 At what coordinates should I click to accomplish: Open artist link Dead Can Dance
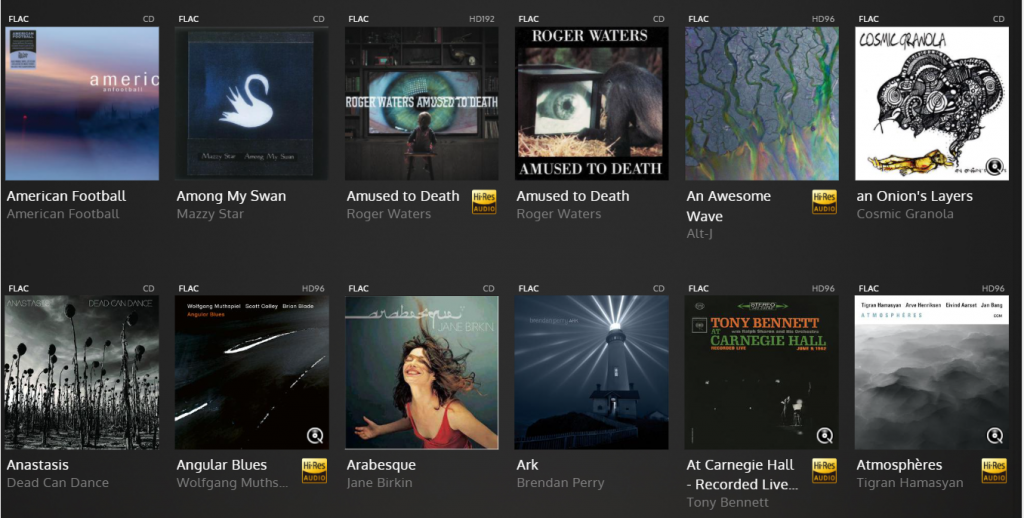58,483
